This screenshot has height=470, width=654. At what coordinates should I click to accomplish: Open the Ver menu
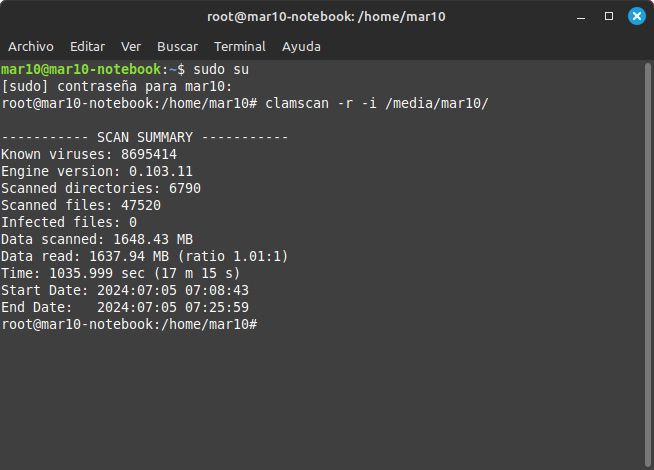pyautogui.click(x=131, y=46)
